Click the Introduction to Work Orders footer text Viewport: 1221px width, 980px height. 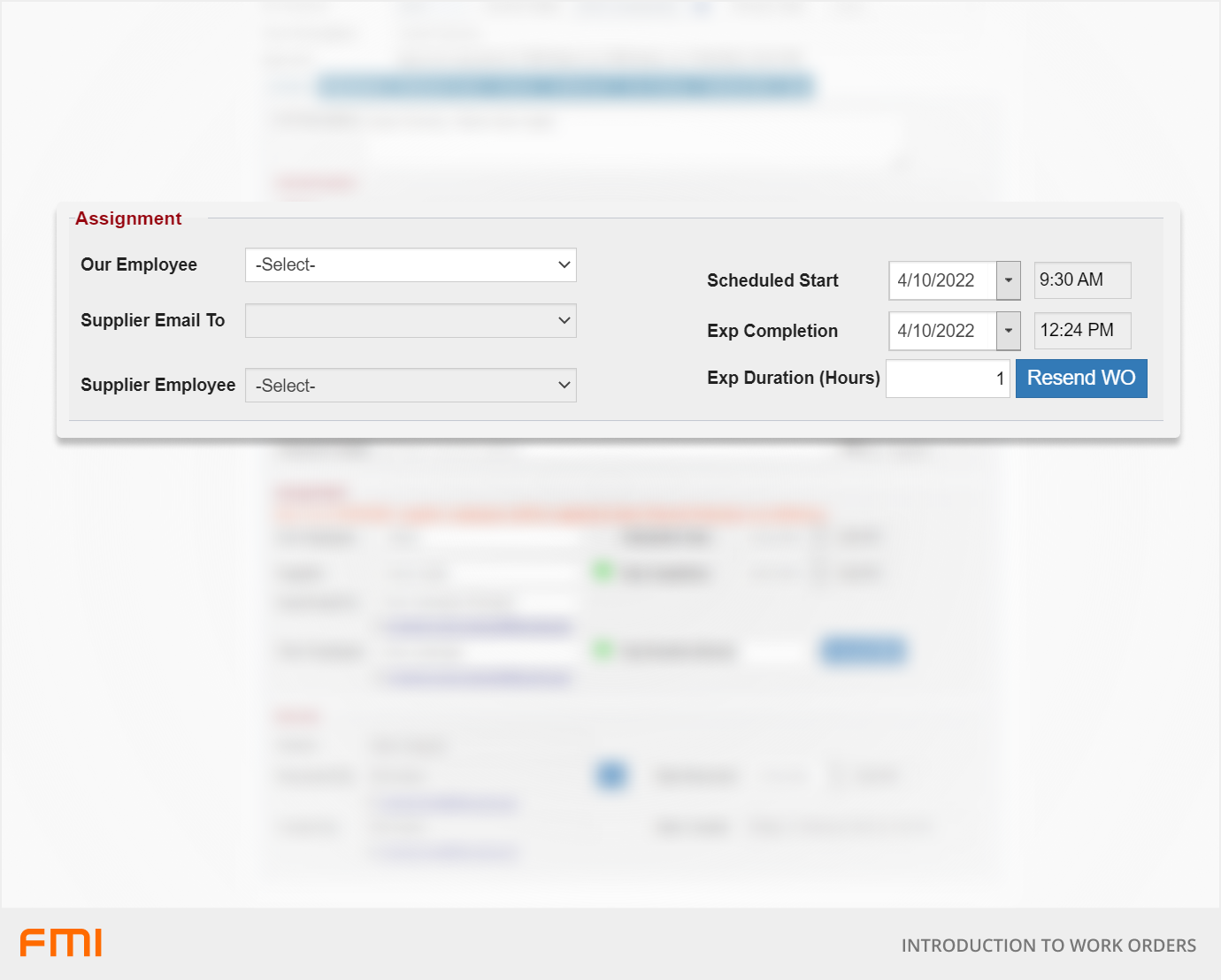(1048, 946)
